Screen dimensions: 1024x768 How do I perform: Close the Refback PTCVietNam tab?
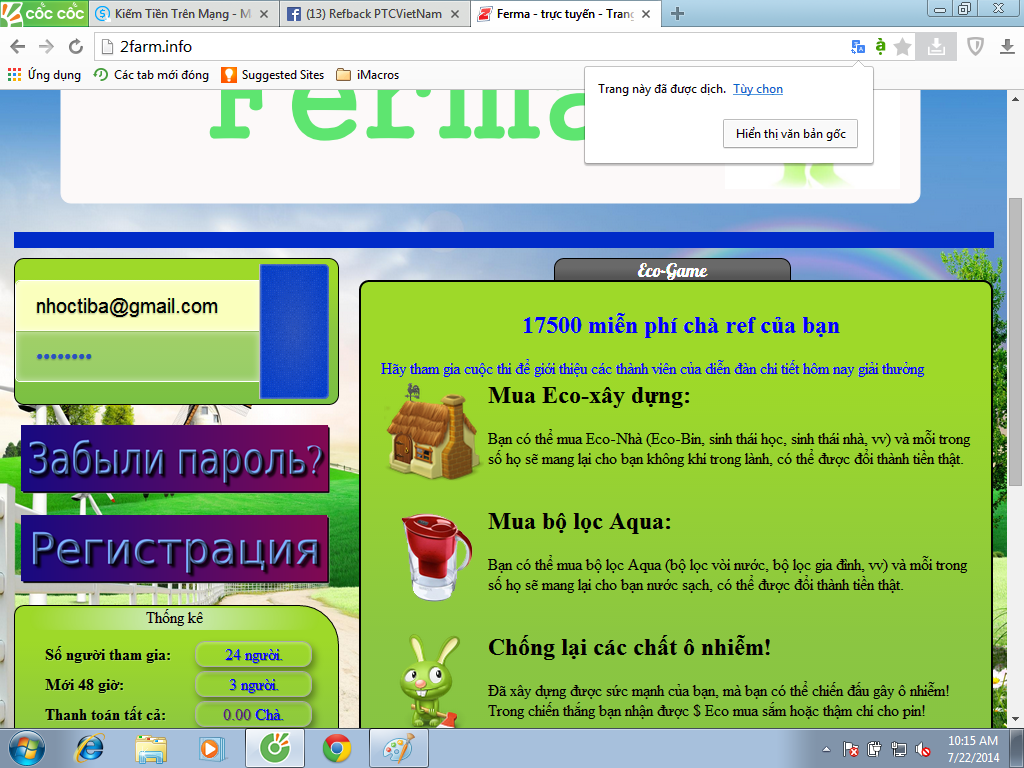pyautogui.click(x=455, y=14)
